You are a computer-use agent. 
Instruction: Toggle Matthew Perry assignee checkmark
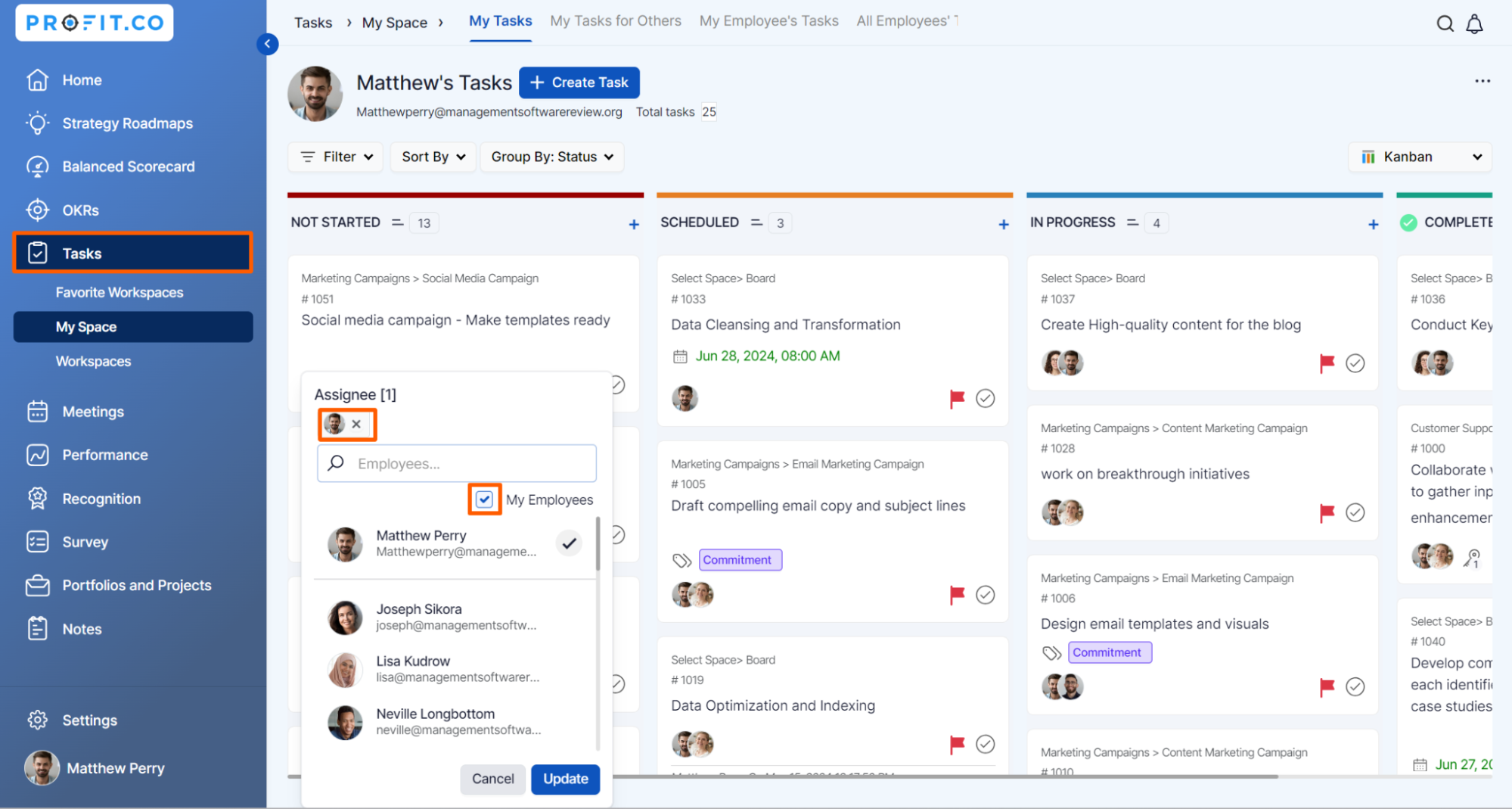pos(569,543)
